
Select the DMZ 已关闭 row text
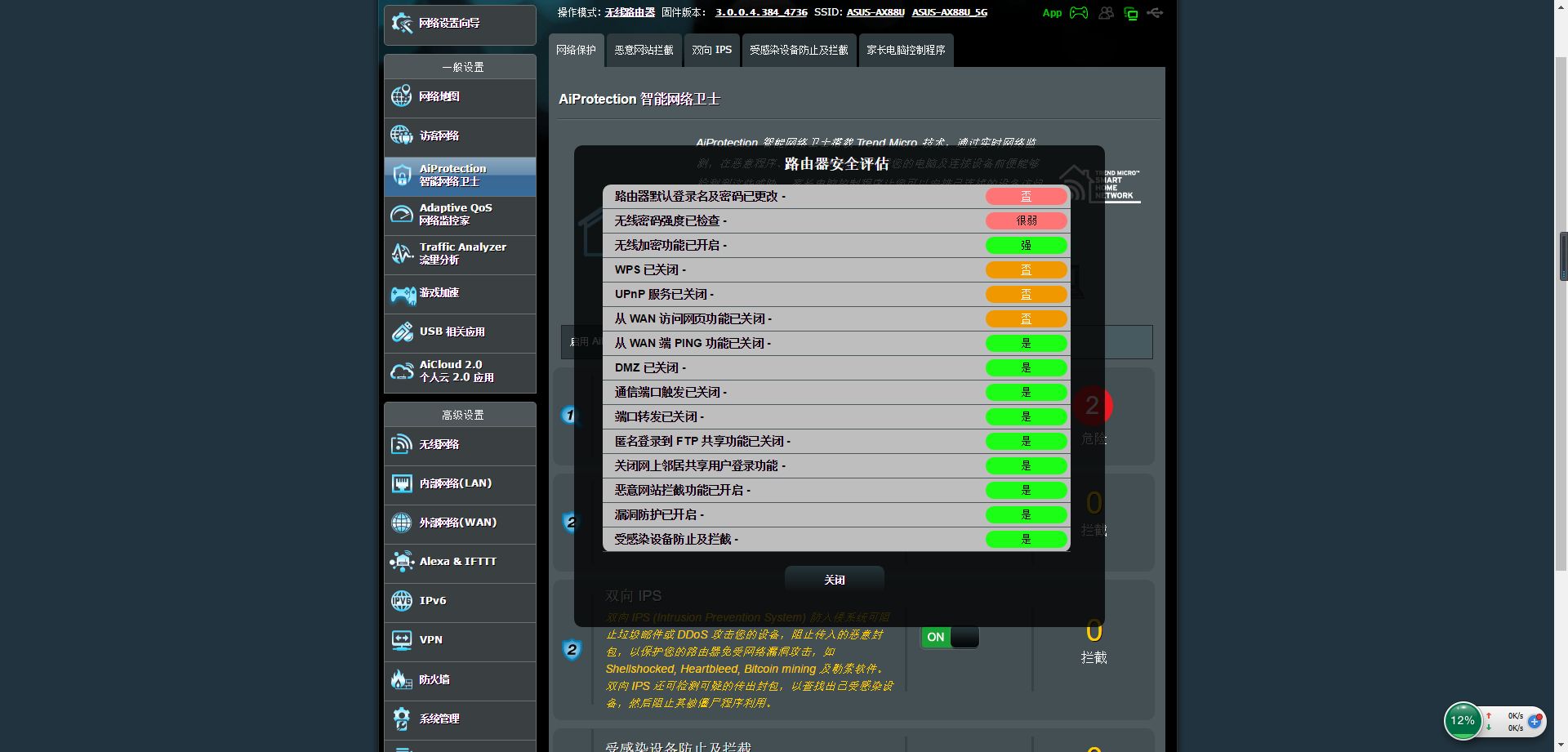click(x=650, y=367)
